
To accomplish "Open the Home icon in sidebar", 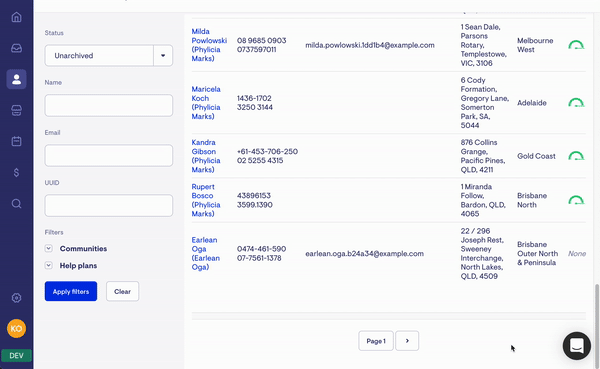I will [x=16, y=17].
